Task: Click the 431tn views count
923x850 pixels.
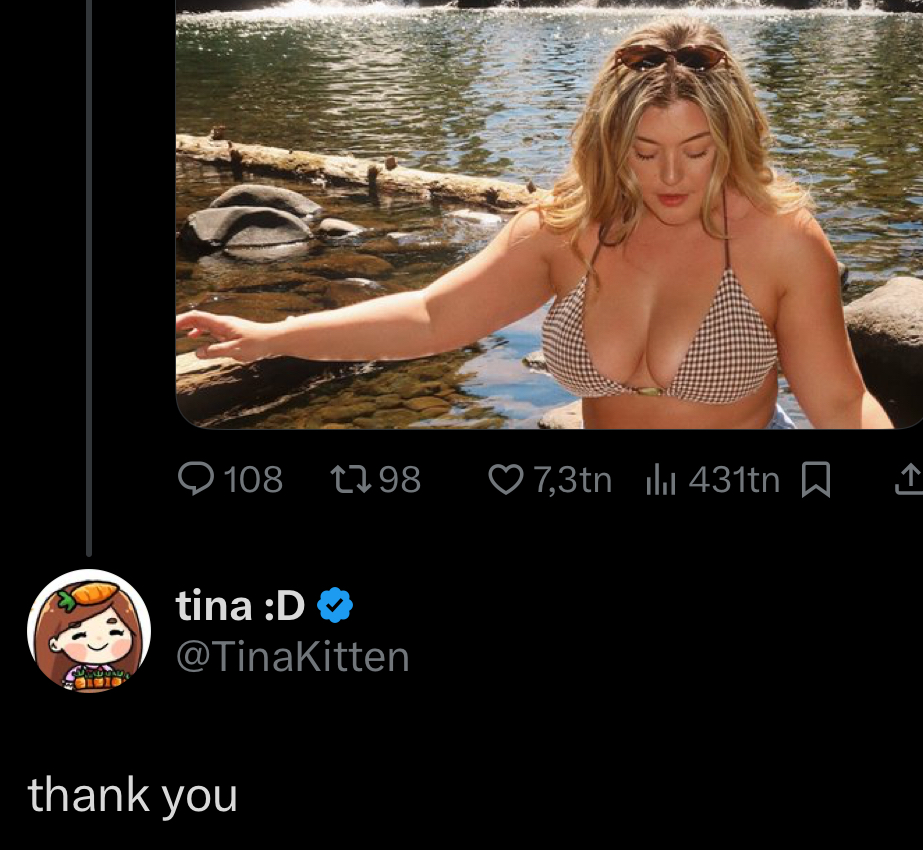Action: pos(734,480)
